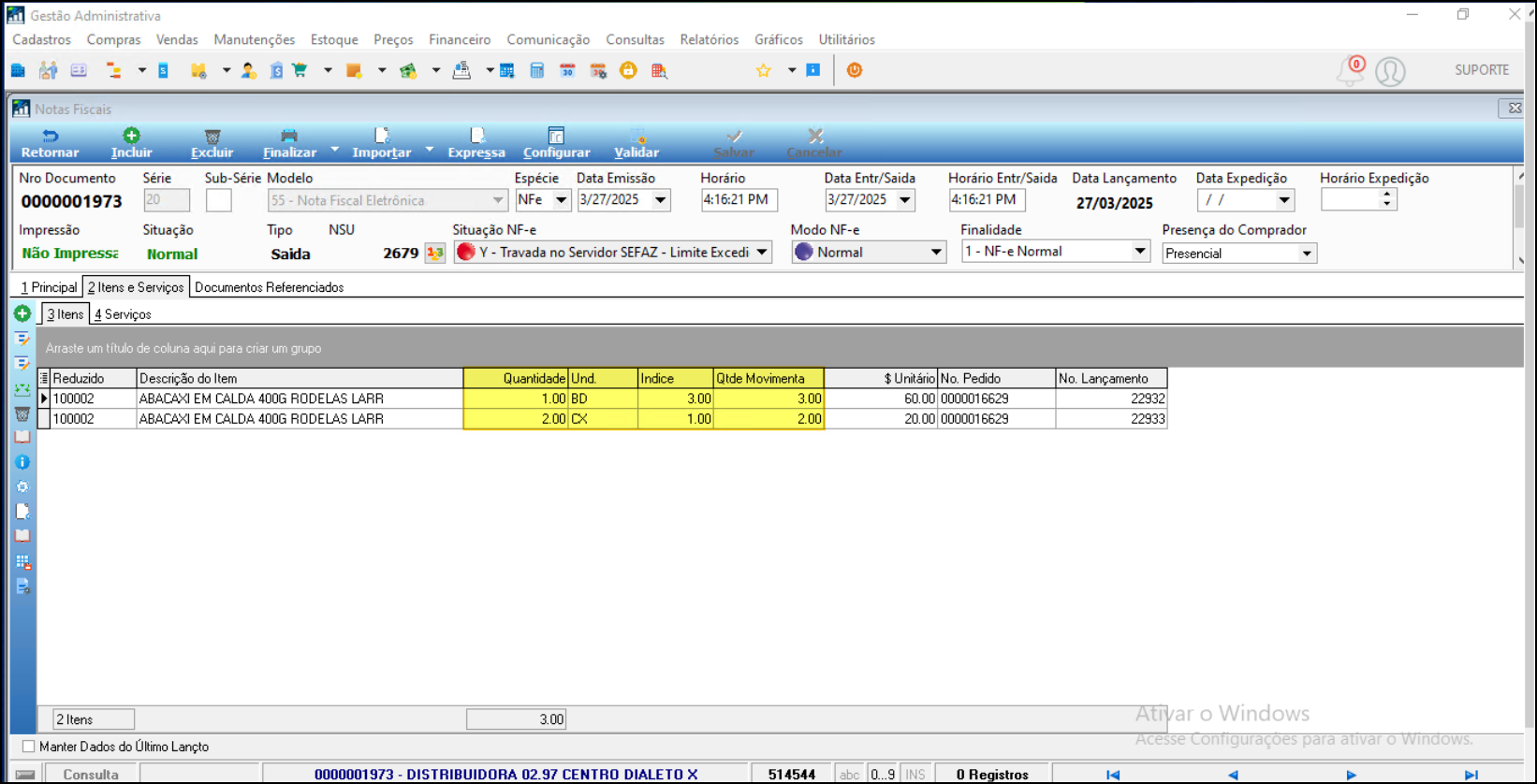Click the Validar button
The height and width of the screenshot is (784, 1537).
click(x=637, y=143)
